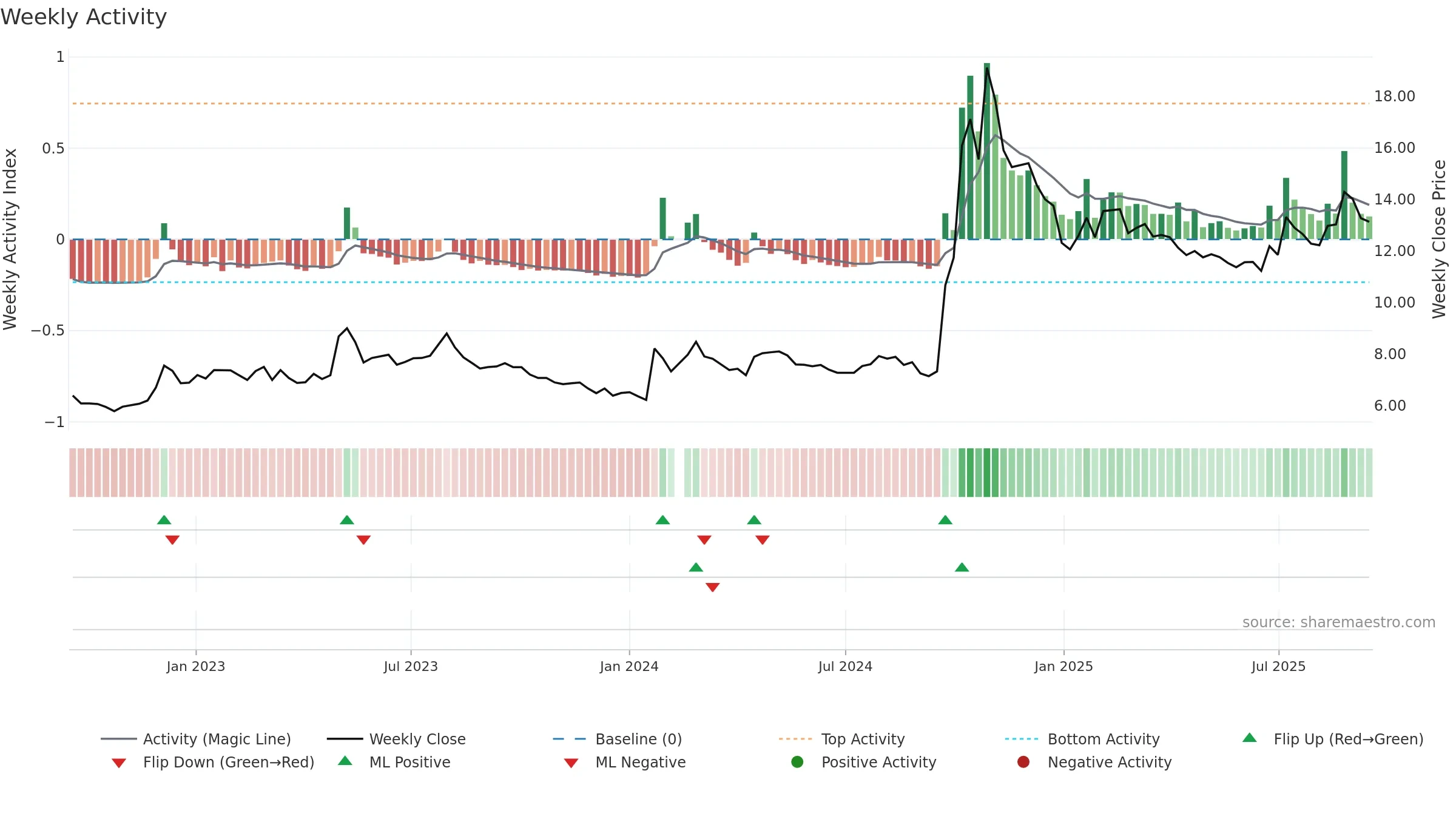The height and width of the screenshot is (819, 1456).
Task: Click the Flip Up triangle before Jan 2023
Action: 164,520
